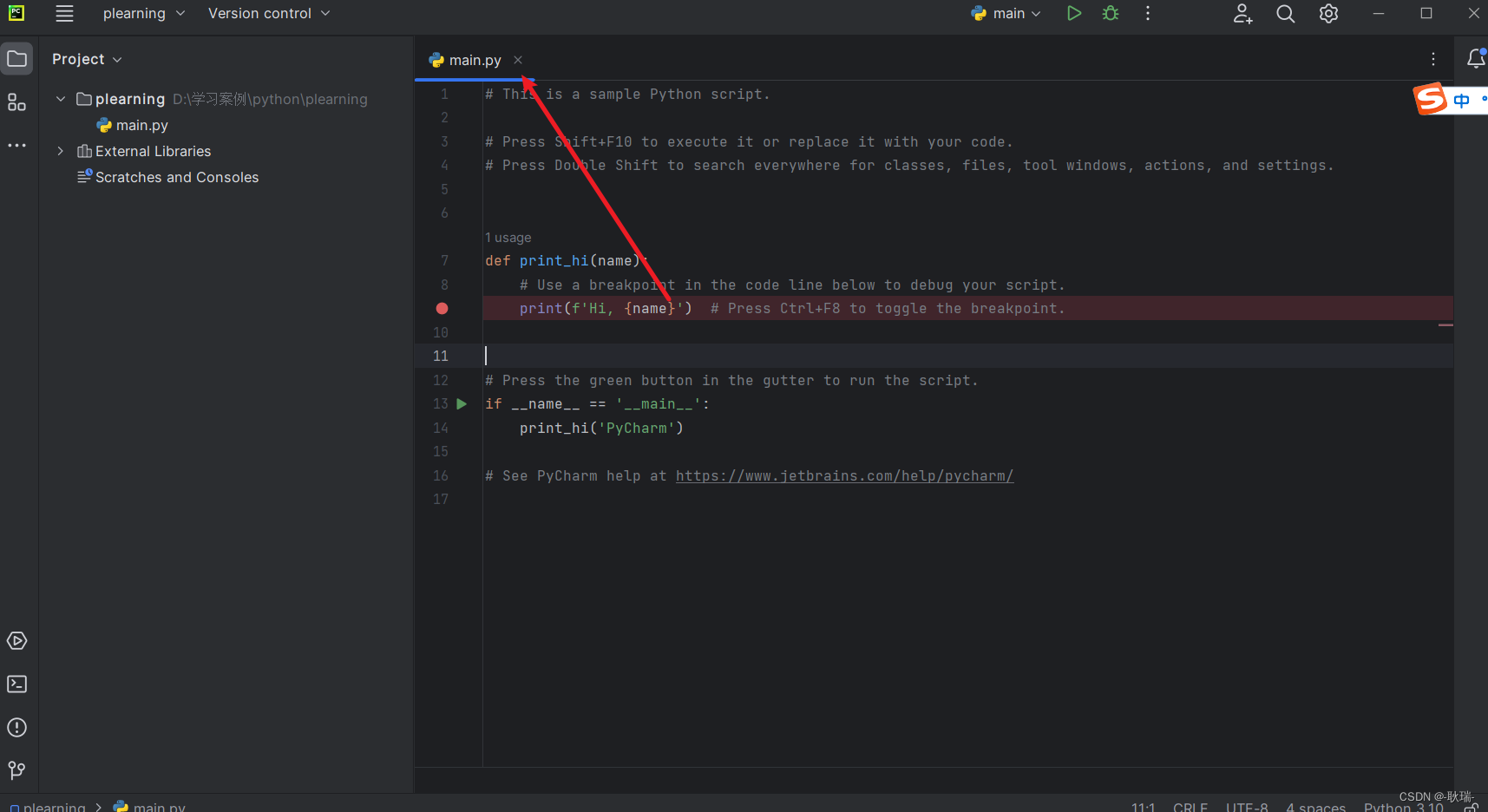Close the main.py editor tab
The image size is (1488, 812).
518,60
